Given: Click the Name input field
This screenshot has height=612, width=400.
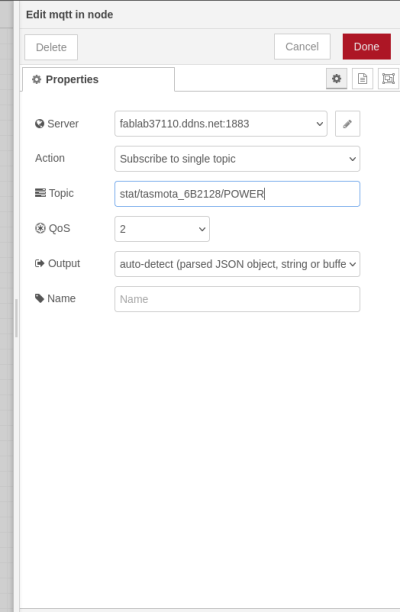Looking at the screenshot, I should click(x=237, y=299).
